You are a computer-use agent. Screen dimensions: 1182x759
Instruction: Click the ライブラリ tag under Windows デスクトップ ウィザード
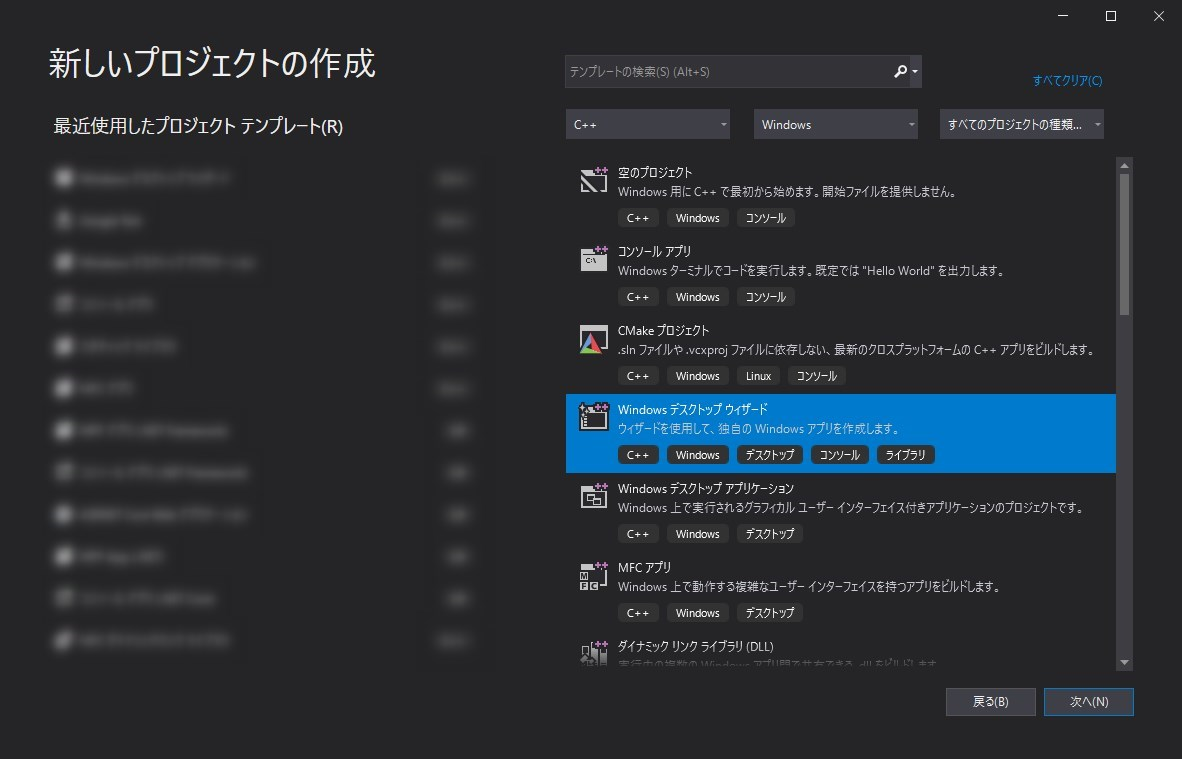[905, 455]
